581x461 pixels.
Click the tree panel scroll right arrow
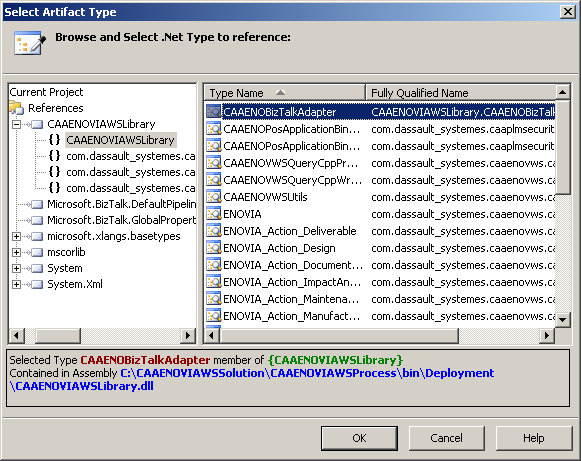188,336
